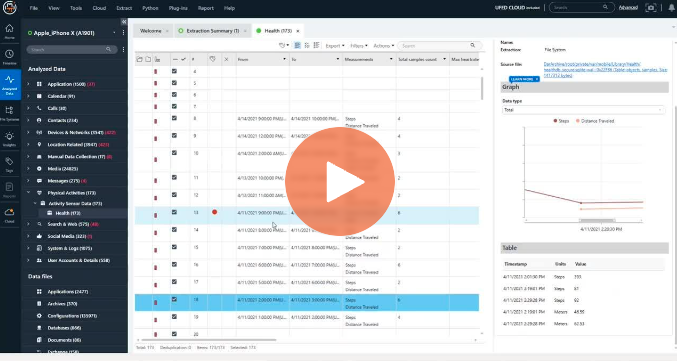
Task: Open the Tools menu
Action: click(x=76, y=8)
